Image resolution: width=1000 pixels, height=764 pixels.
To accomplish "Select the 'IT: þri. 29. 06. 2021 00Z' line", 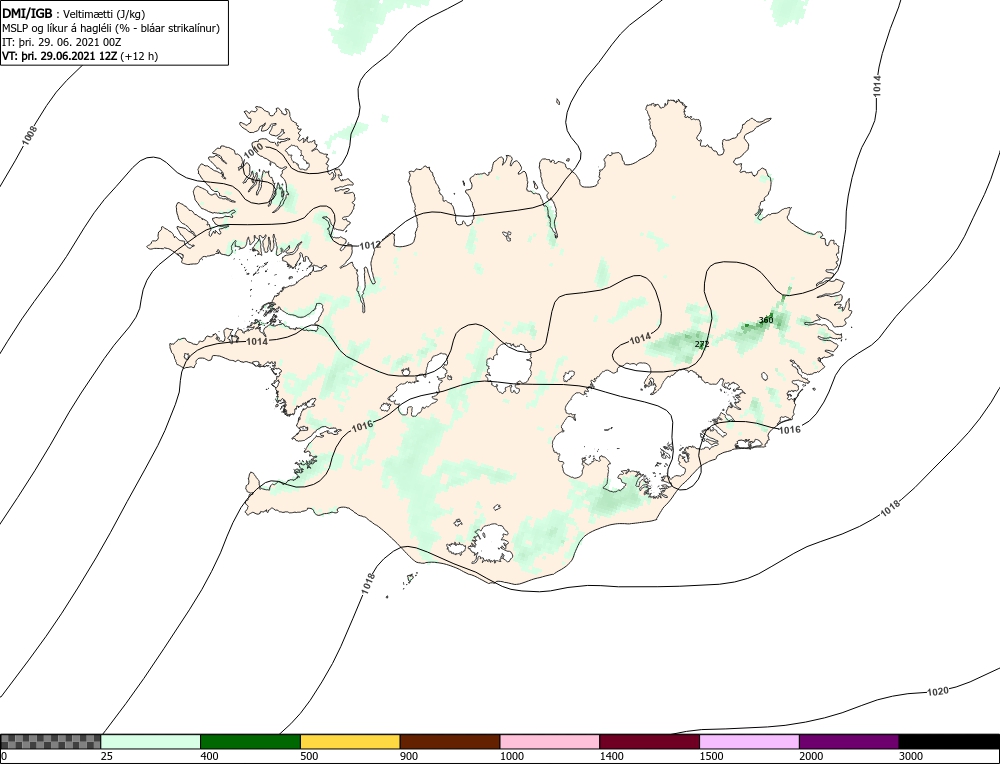I will click(62, 42).
